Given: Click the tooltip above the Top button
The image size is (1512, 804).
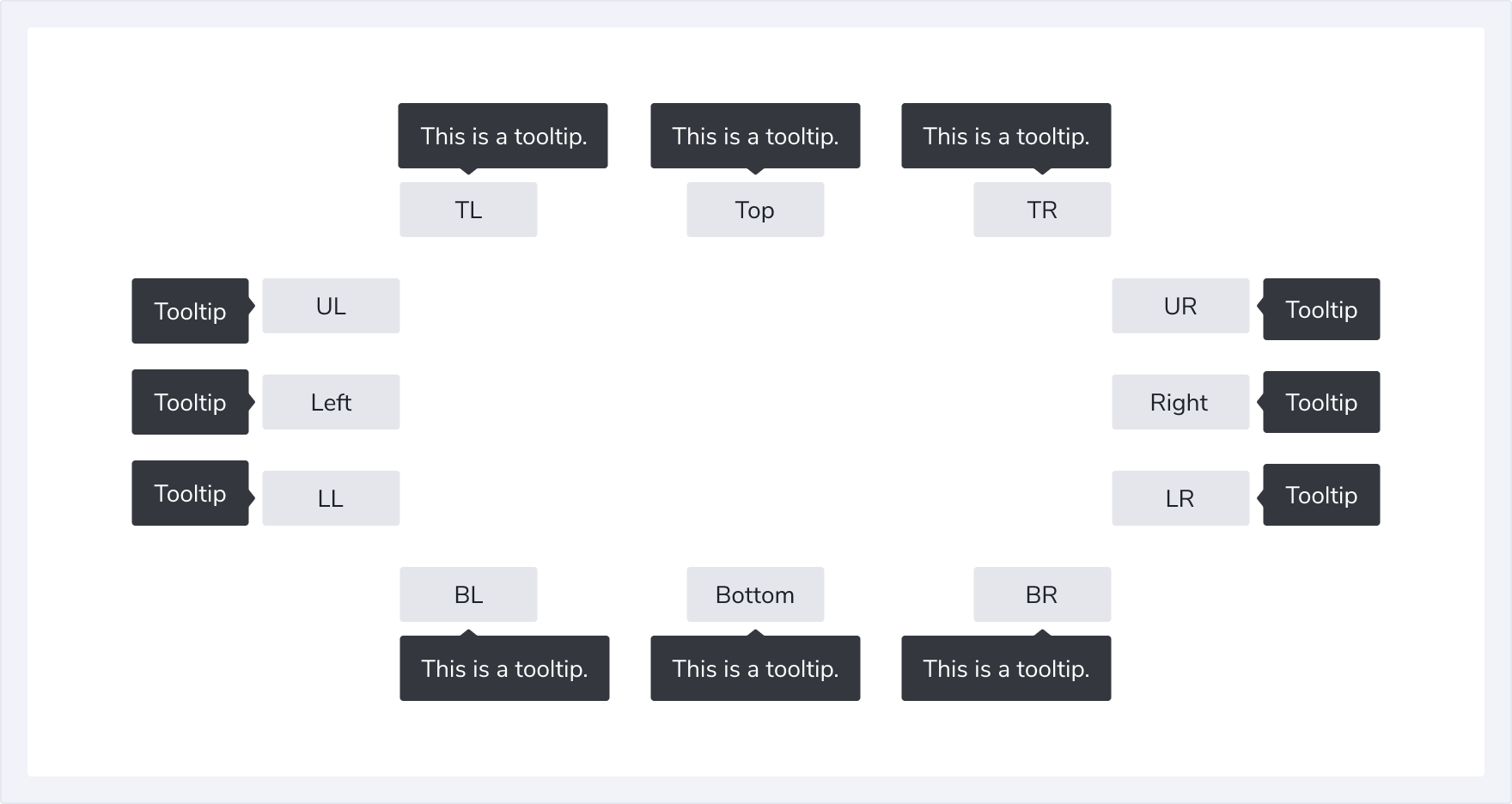Looking at the screenshot, I should [755, 136].
